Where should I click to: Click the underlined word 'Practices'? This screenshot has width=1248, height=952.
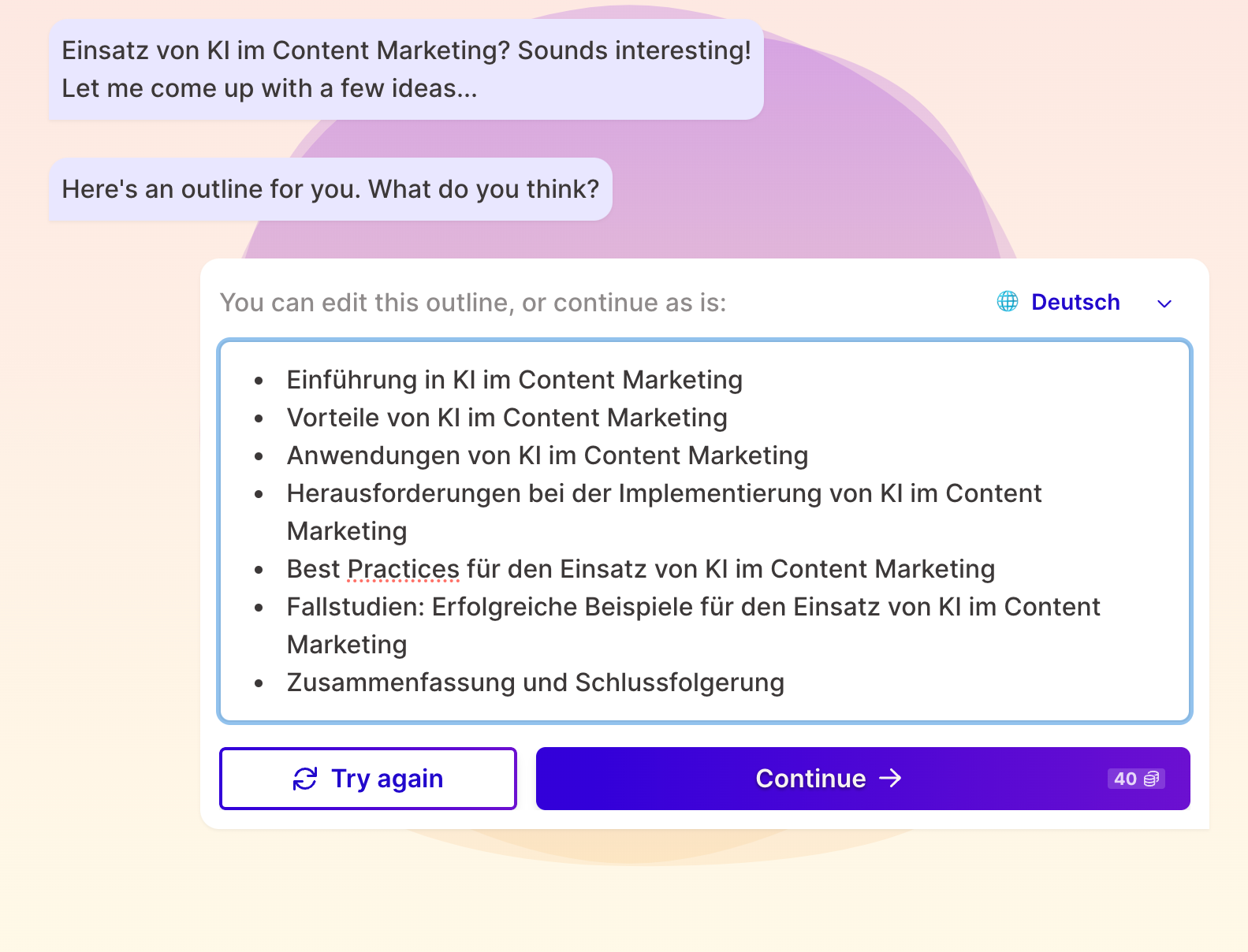coord(403,569)
